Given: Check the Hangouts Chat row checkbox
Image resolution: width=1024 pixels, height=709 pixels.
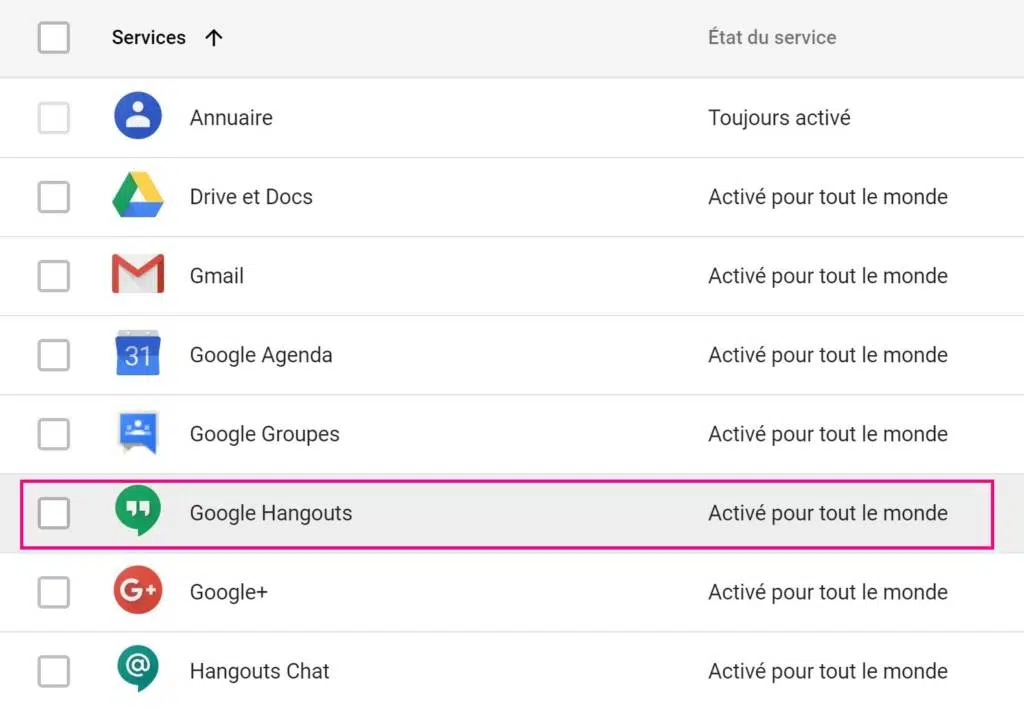Looking at the screenshot, I should [x=54, y=671].
